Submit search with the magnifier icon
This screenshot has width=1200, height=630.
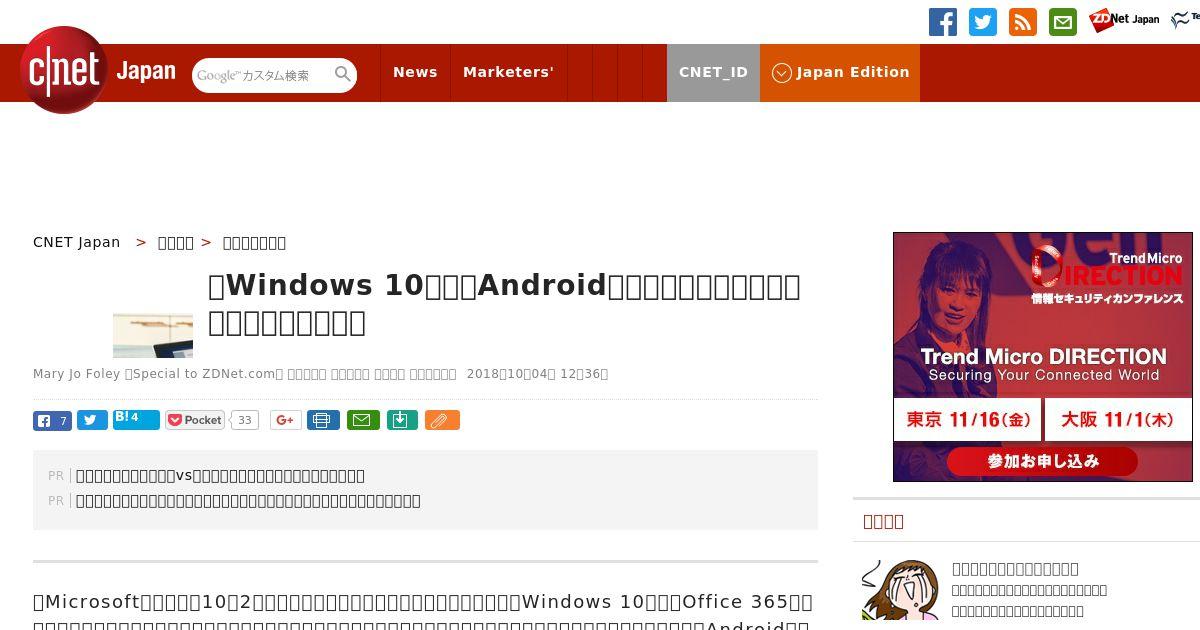coord(343,74)
